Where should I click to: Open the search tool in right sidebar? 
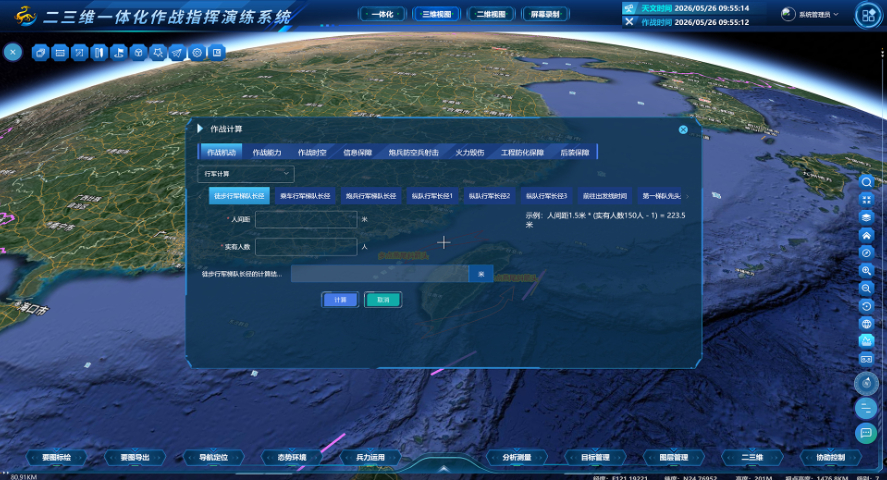click(866, 182)
